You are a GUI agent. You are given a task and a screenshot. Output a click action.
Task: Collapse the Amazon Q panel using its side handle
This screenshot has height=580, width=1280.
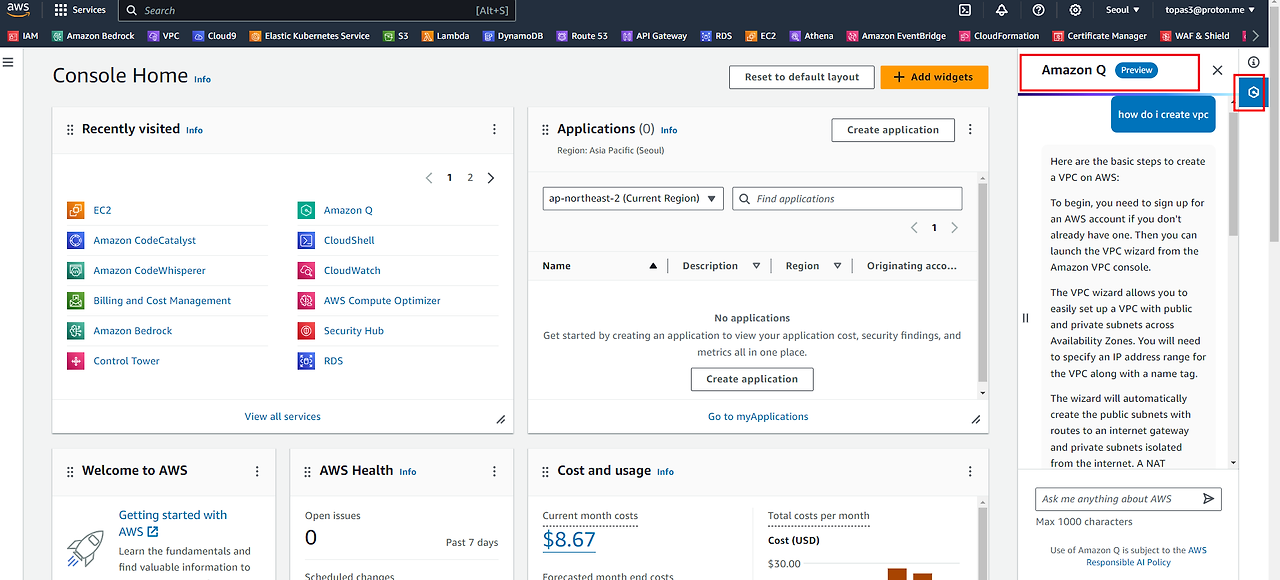(x=1025, y=318)
